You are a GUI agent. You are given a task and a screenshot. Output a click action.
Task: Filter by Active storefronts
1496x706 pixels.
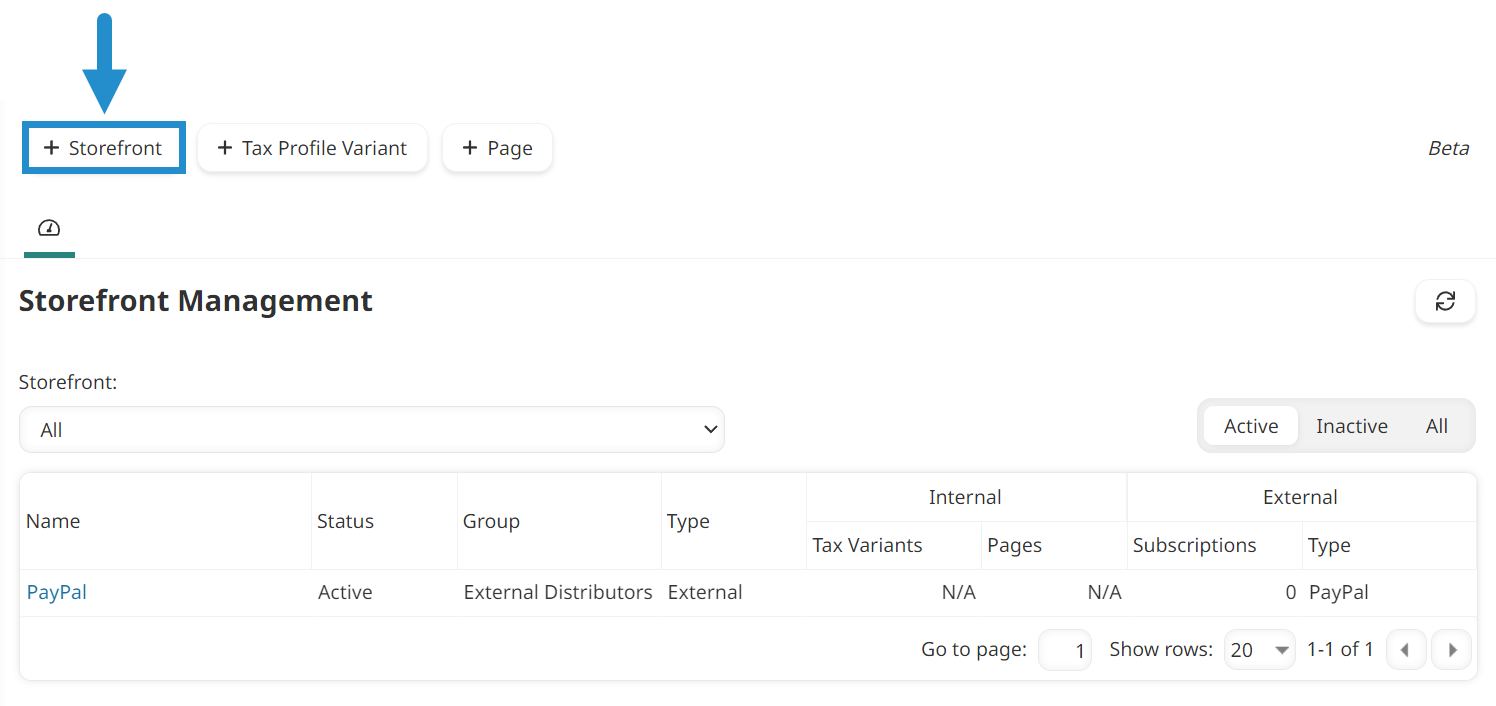point(1250,425)
